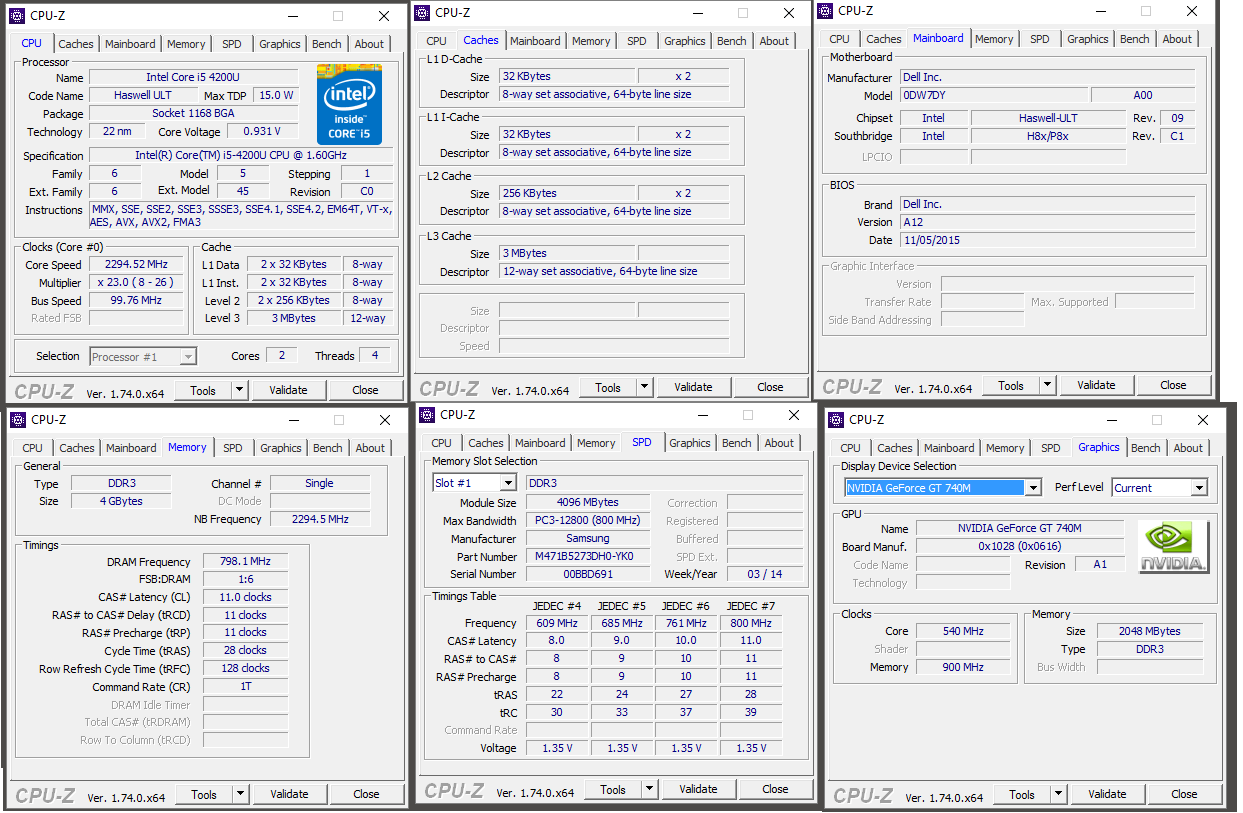Image resolution: width=1243 pixels, height=813 pixels.
Task: Click the CPU-Z title icon in the Caches-tab window
Action: tap(422, 13)
